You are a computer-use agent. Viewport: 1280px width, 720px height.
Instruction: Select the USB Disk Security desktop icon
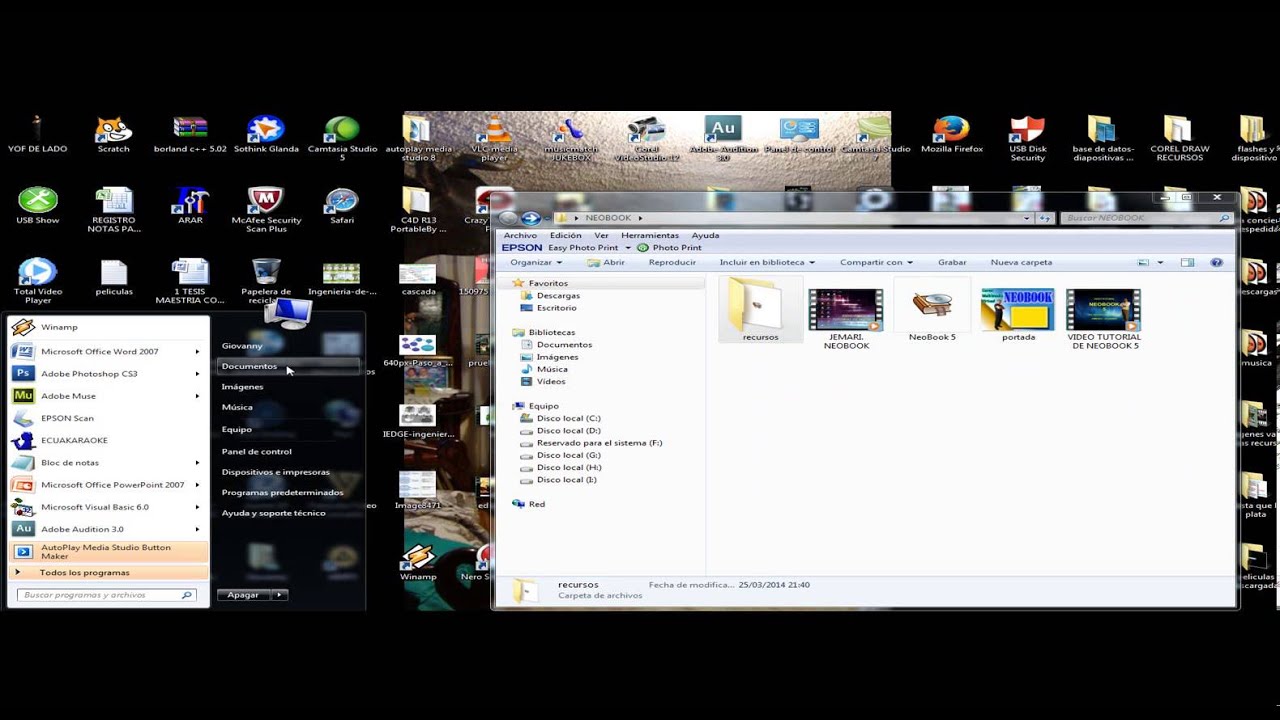[x=1027, y=139]
